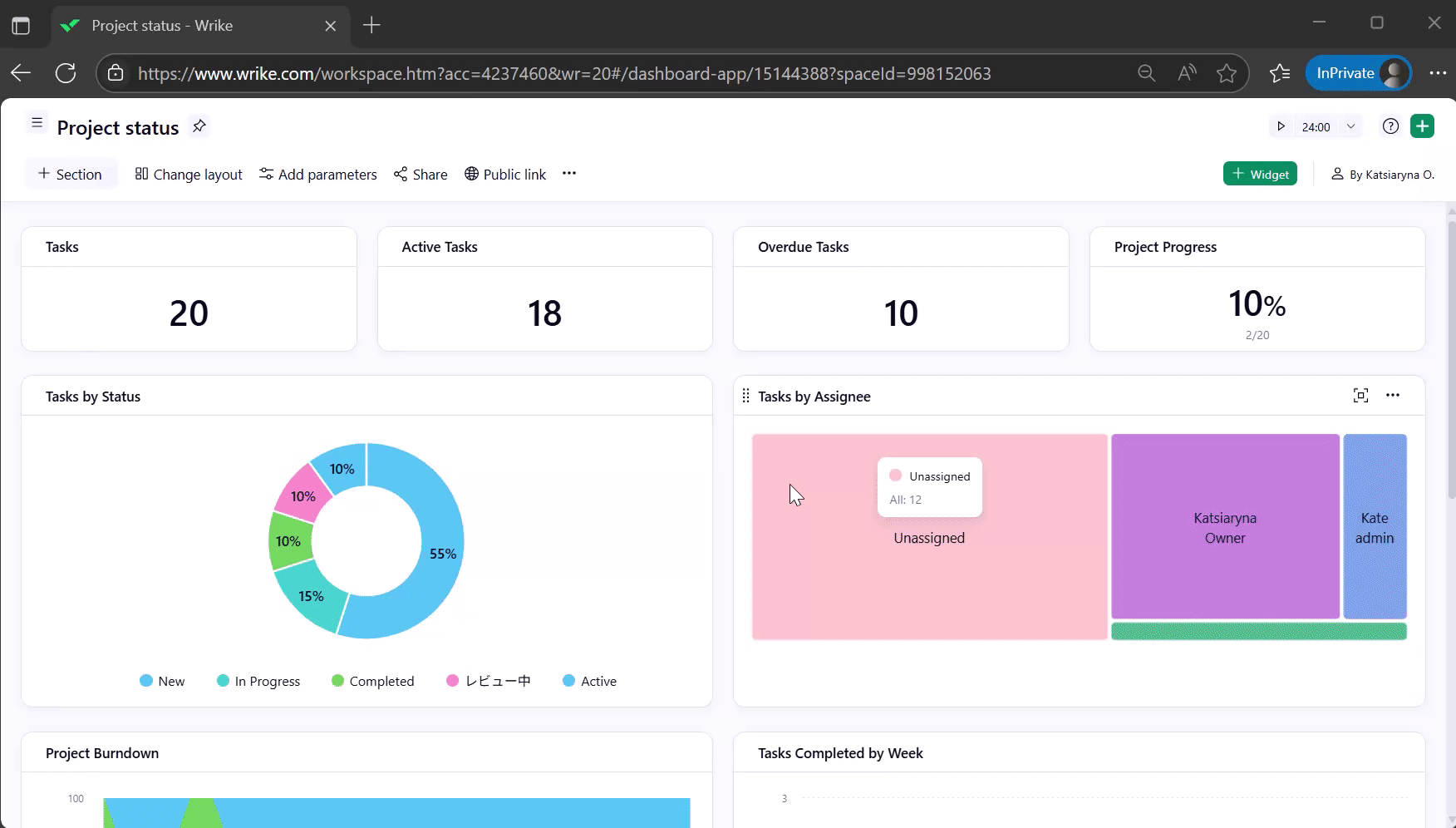Open dashboard more options ellipsis
The image size is (1456, 828).
(x=569, y=174)
